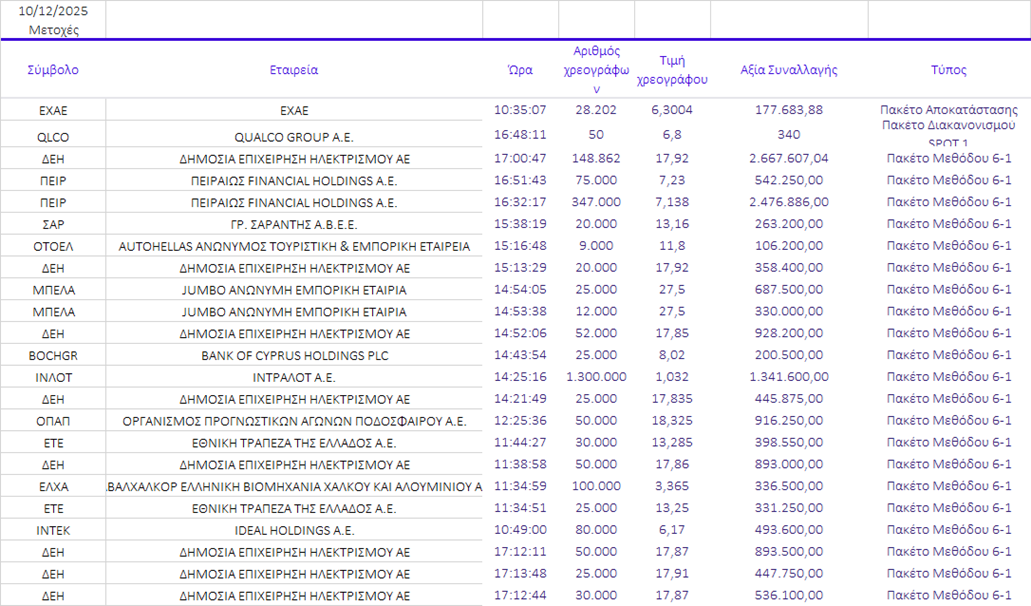The width and height of the screenshot is (1031, 606).
Task: Click the AUTOHELLAS company name cell
Action: [294, 246]
